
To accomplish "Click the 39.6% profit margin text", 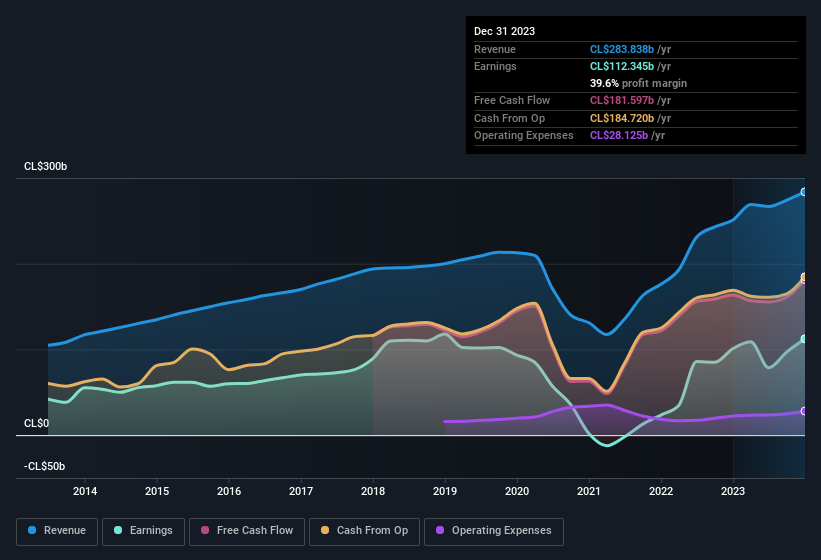I will coord(638,83).
